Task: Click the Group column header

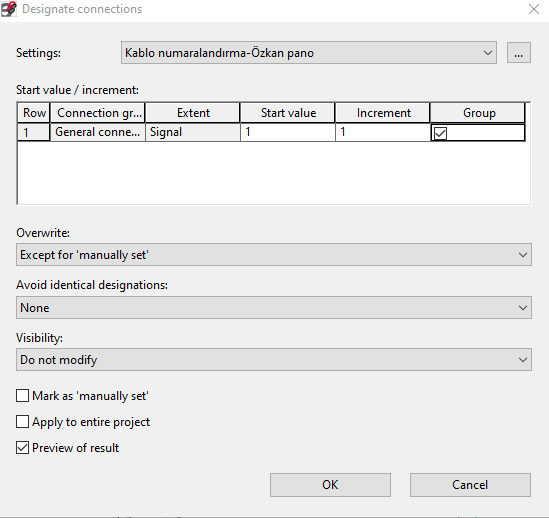Action: click(478, 113)
